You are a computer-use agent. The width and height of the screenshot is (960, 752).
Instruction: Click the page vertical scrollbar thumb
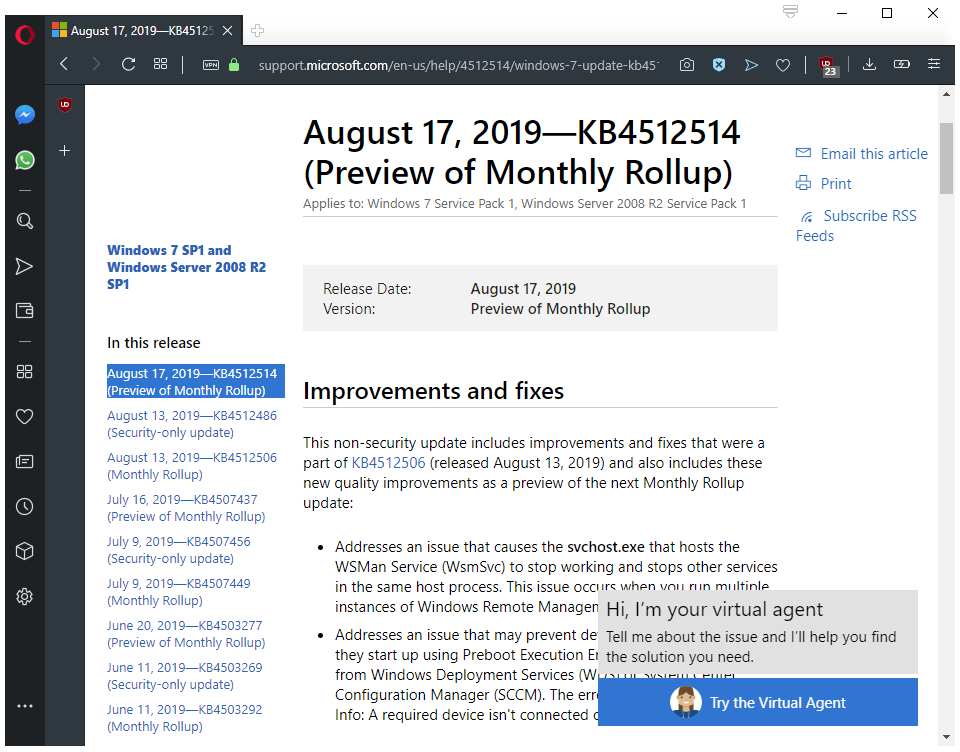coord(947,158)
